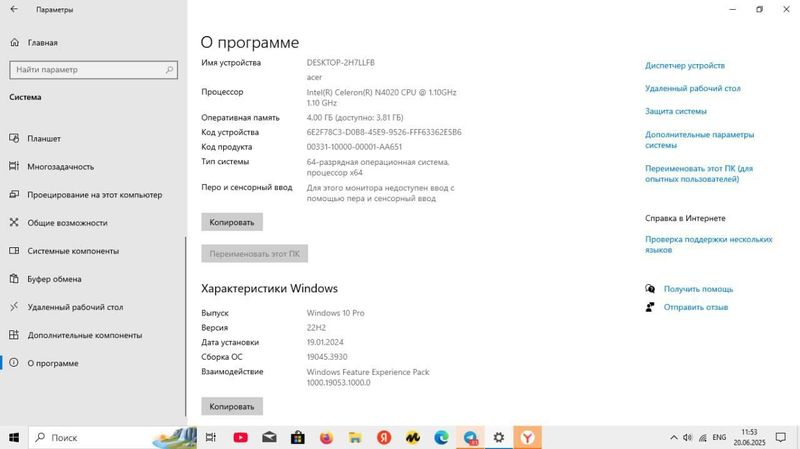This screenshot has width=800, height=449.
Task: Go back with the Settings back arrow
Action: tap(14, 9)
